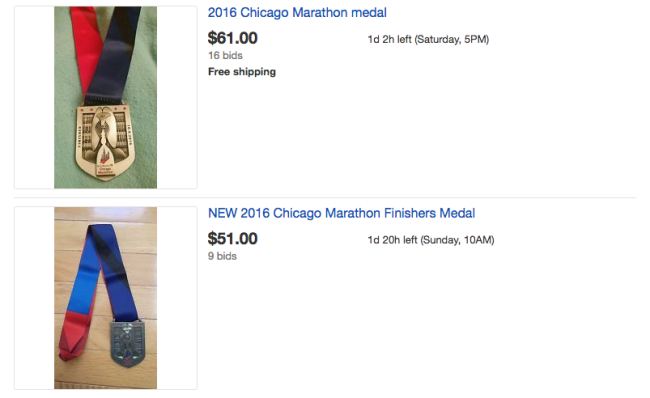Viewport: 650px width, 398px height.
Task: Click the divider line between the two listings
Action: click(x=325, y=198)
